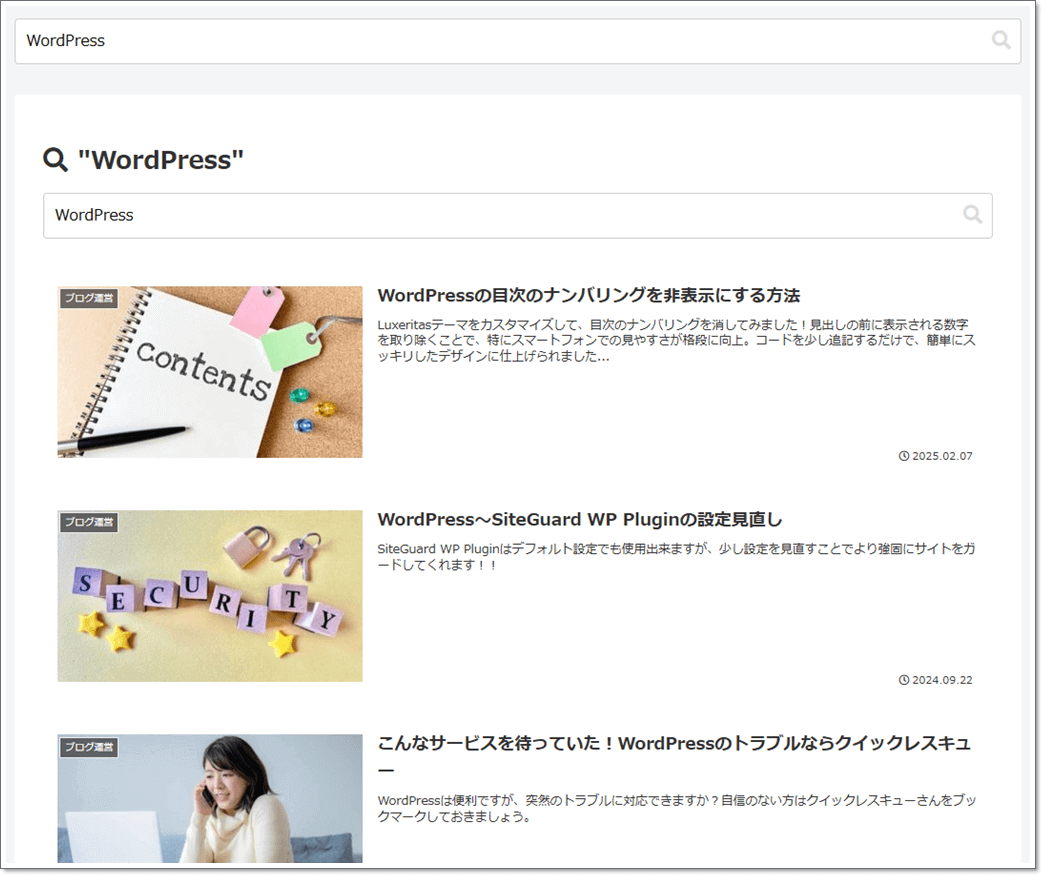Click the contents notebook article thumbnail
The width and height of the screenshot is (1042, 875).
coord(209,372)
